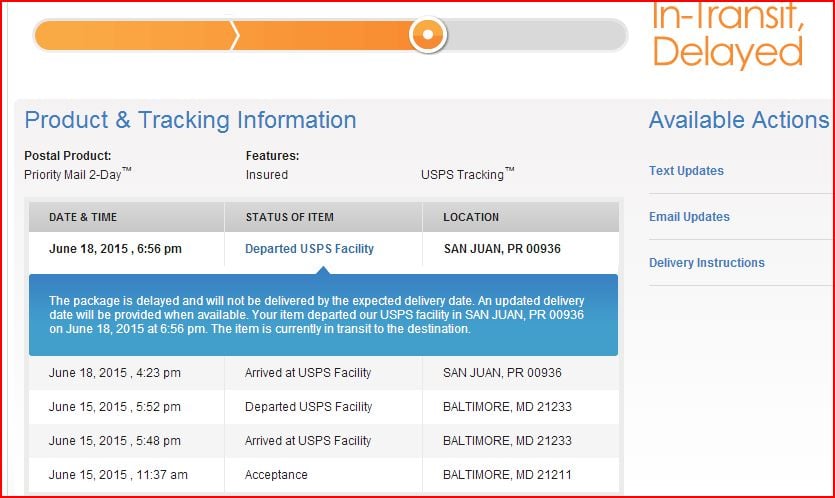
Task: Click the blue Departed USPS Facility status link
Action: pyautogui.click(x=309, y=249)
